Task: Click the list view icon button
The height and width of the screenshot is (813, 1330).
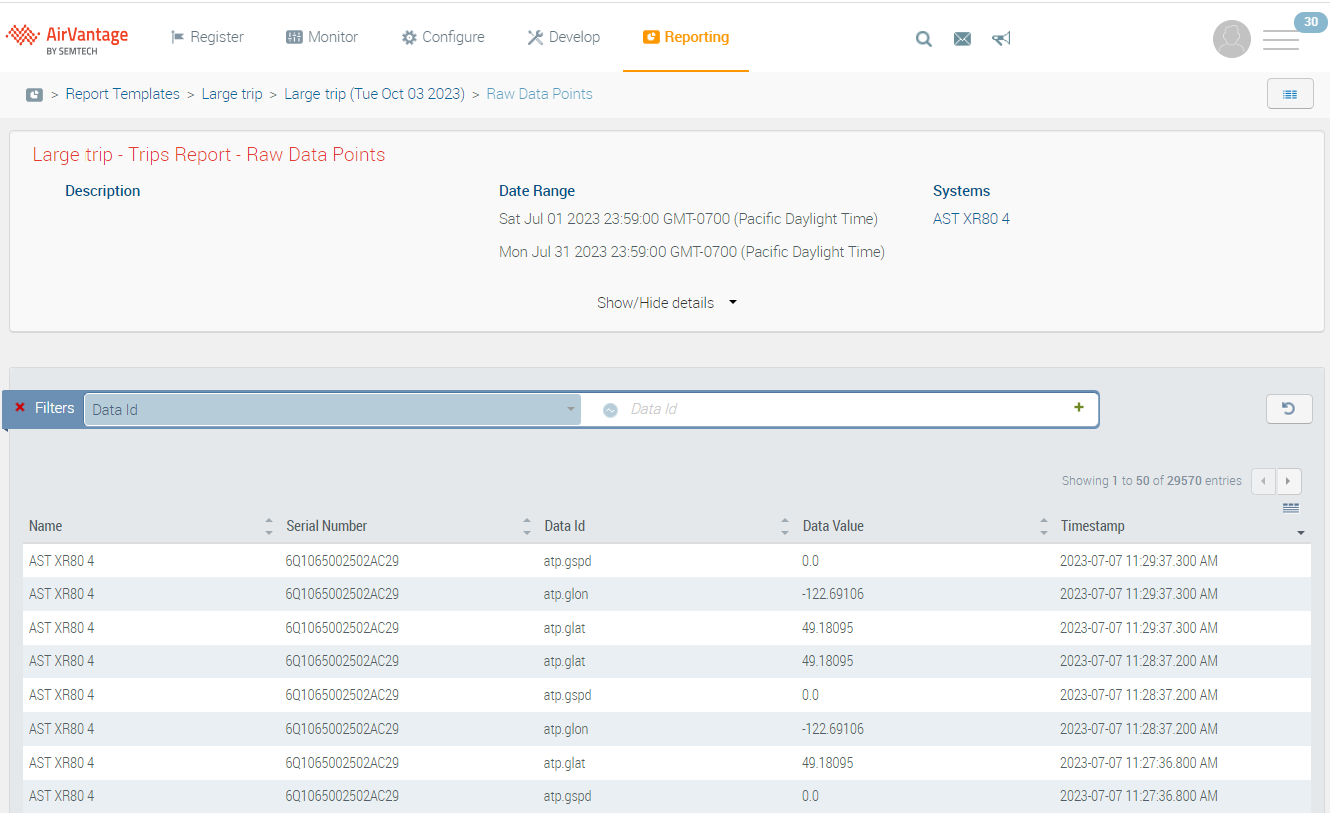Action: point(1289,94)
